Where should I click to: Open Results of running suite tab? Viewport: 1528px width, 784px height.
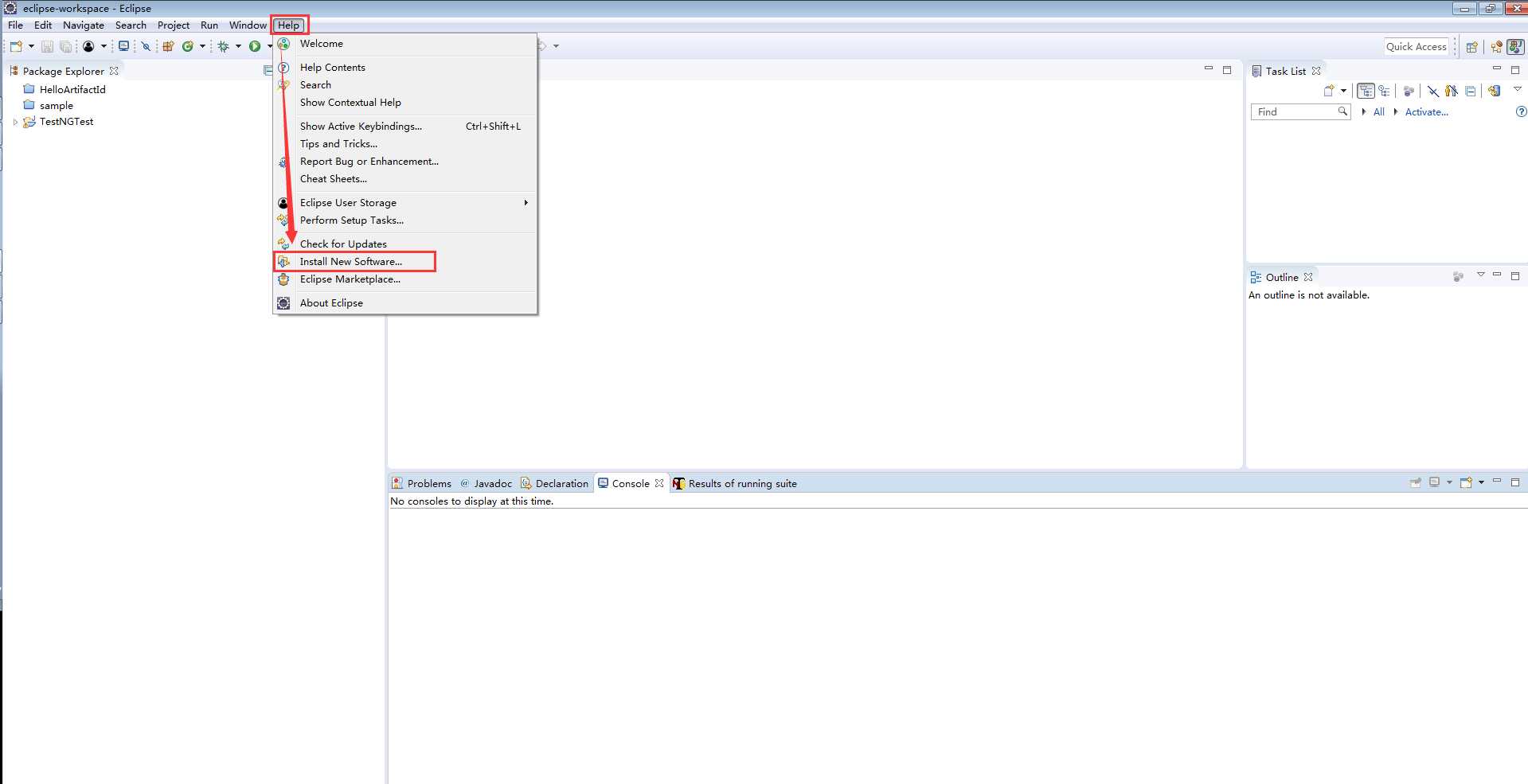[734, 483]
